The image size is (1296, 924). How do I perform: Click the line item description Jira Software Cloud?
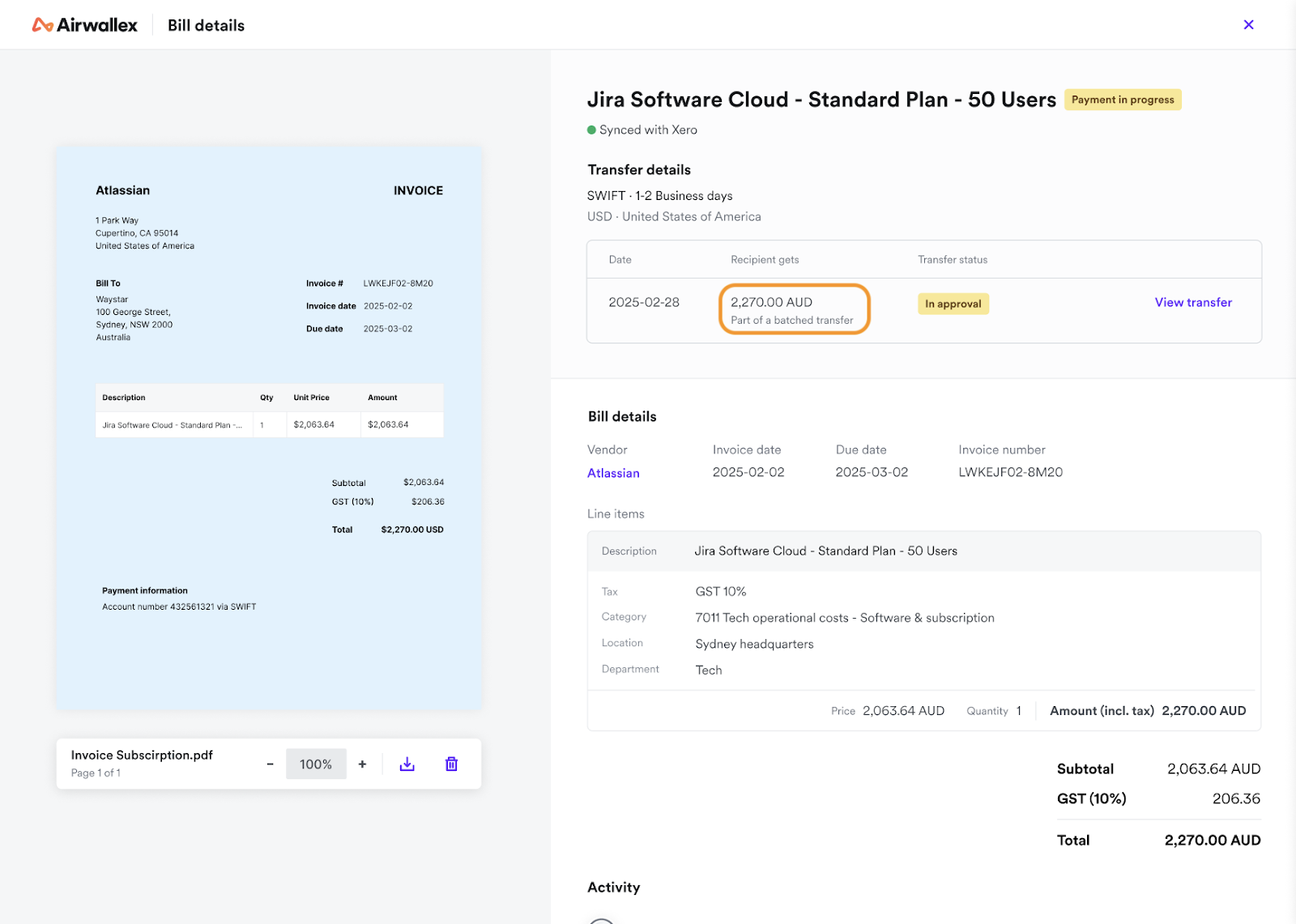825,551
